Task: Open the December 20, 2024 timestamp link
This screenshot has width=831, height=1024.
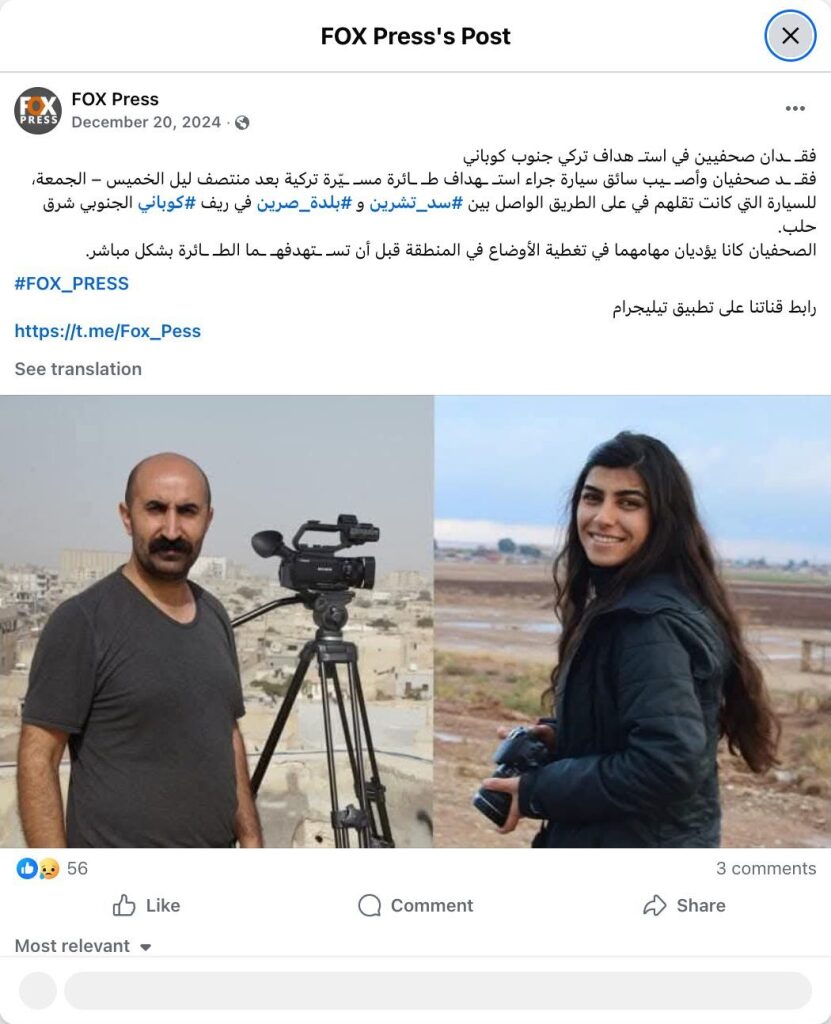Action: (x=146, y=122)
